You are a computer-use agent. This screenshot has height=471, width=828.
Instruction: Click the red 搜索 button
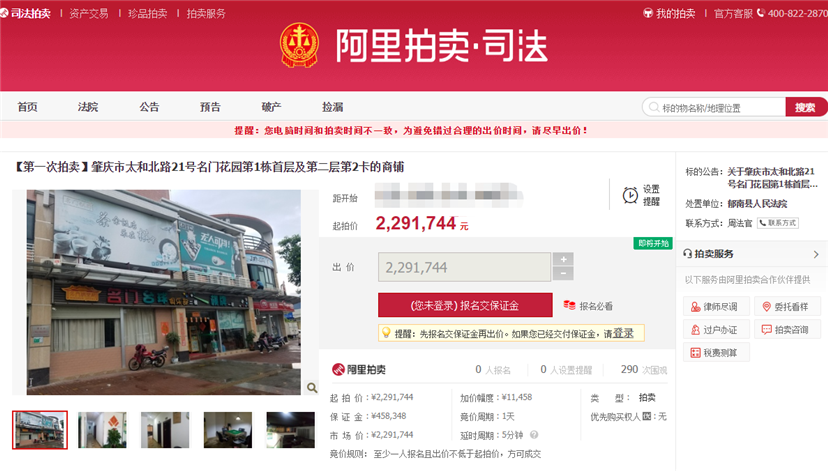(806, 107)
